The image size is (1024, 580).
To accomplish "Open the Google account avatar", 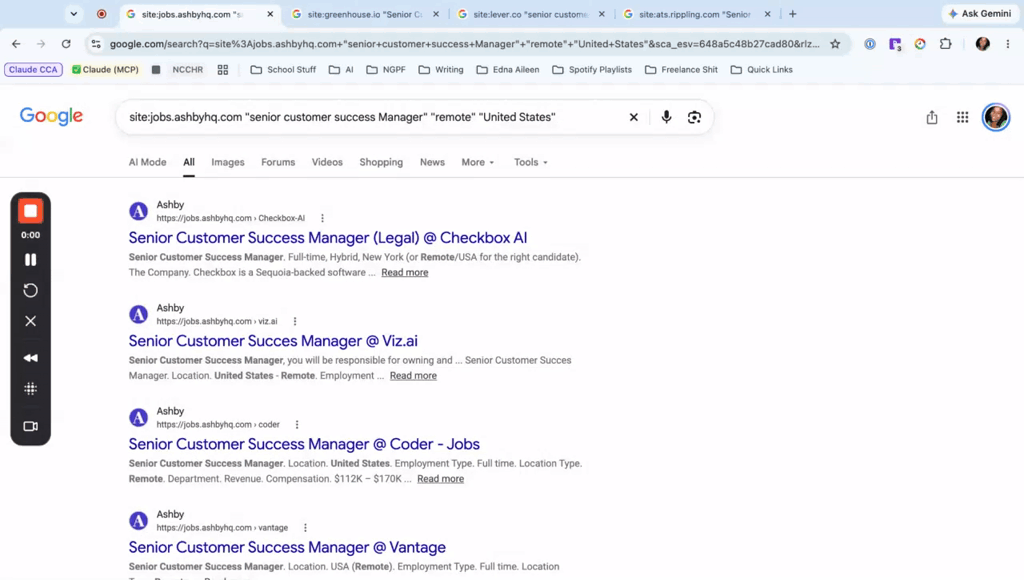I will (996, 117).
